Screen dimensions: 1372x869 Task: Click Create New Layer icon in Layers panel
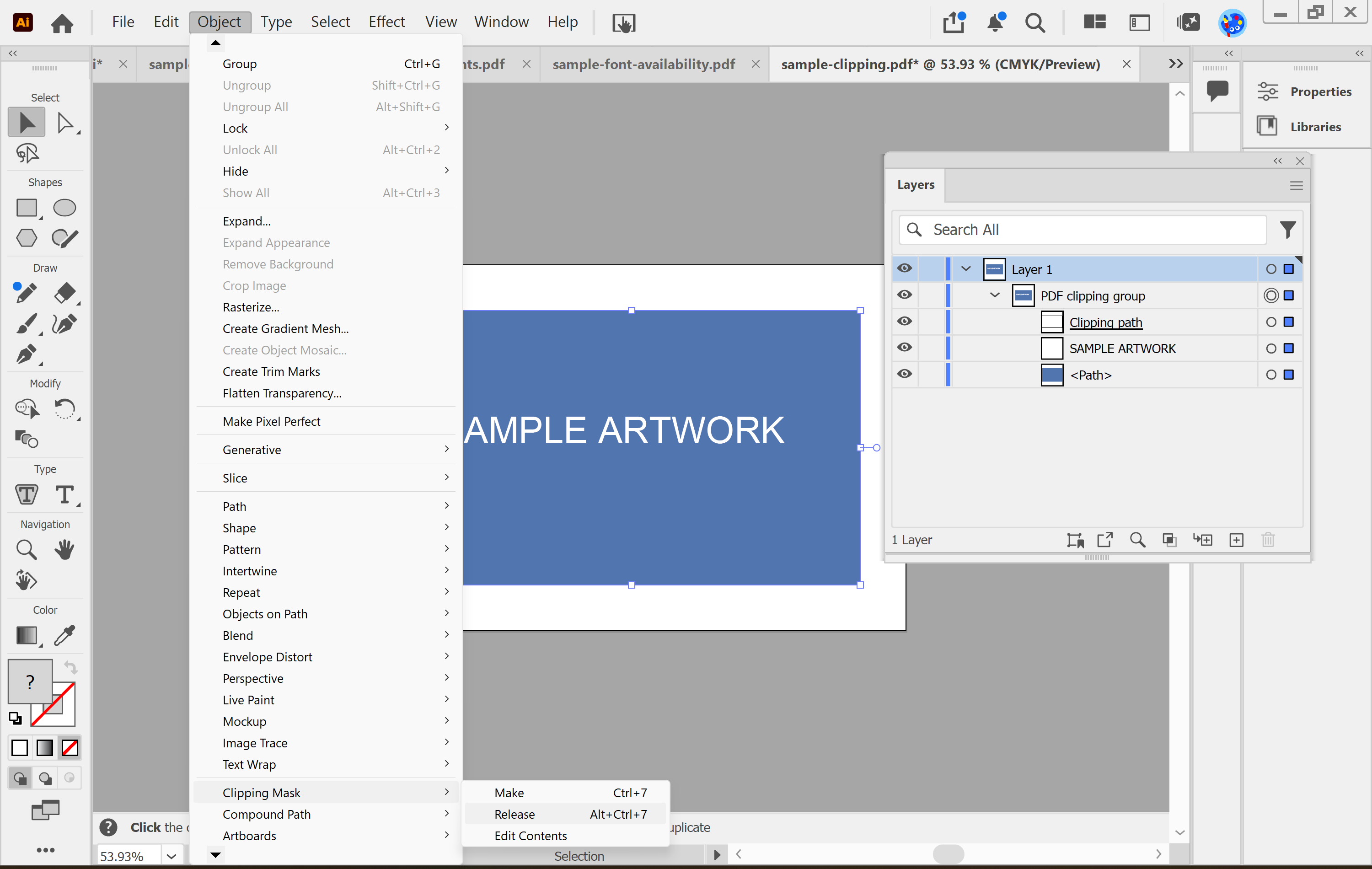[x=1236, y=540]
